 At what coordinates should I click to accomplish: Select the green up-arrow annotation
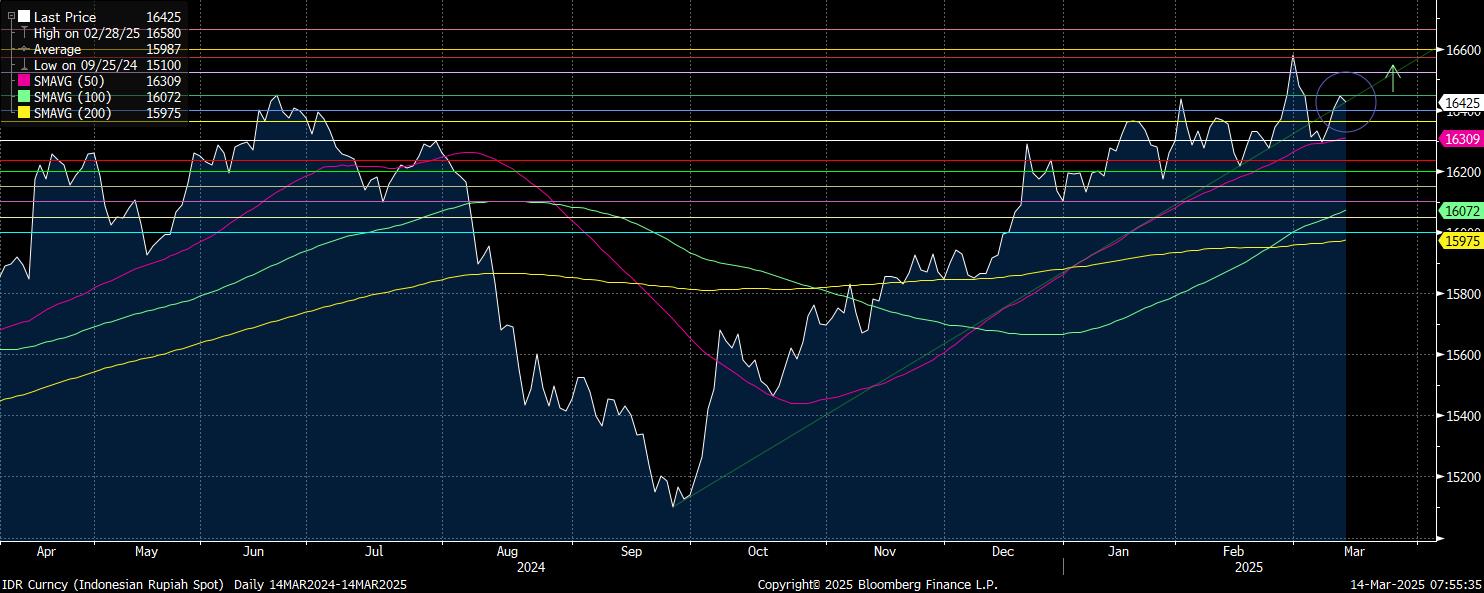point(1393,75)
